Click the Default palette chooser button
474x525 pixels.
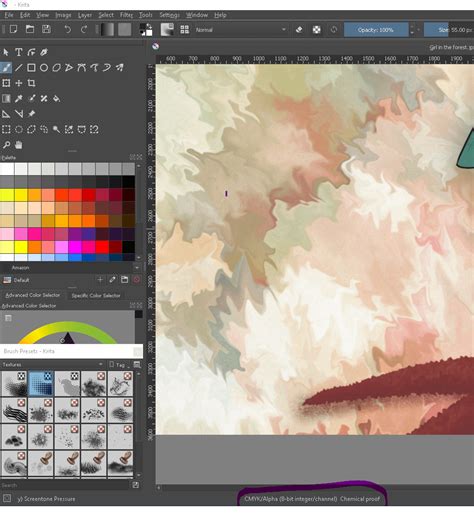click(16, 280)
